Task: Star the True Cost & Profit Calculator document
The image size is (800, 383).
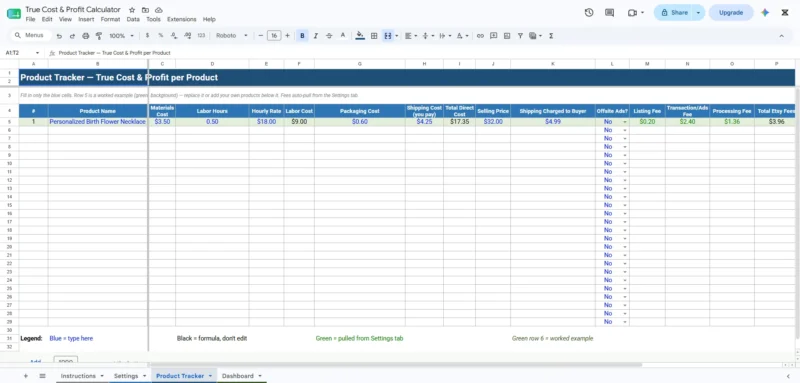Action: [132, 10]
